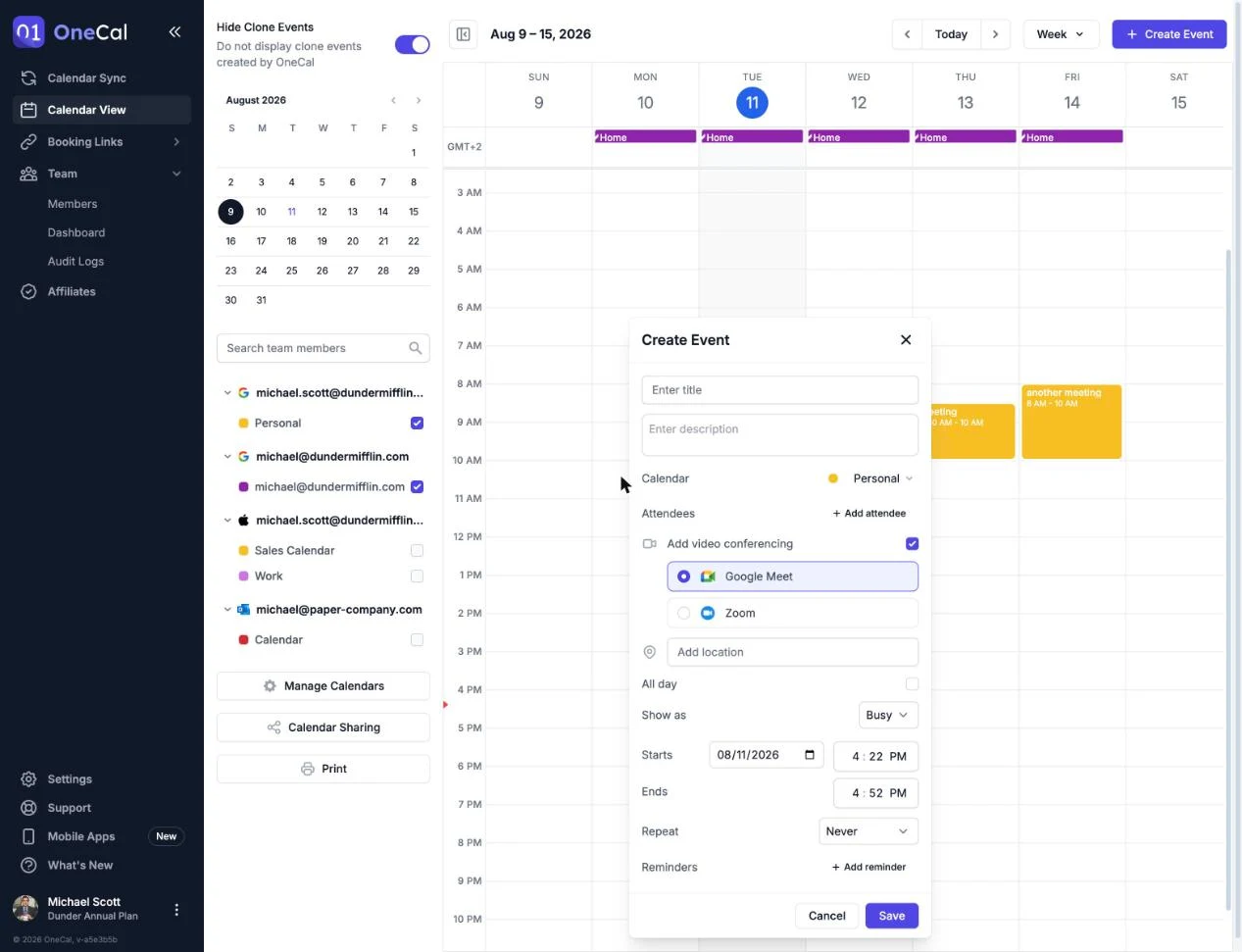Click the Today button
Viewport: 1242px width, 952px height.
click(951, 34)
